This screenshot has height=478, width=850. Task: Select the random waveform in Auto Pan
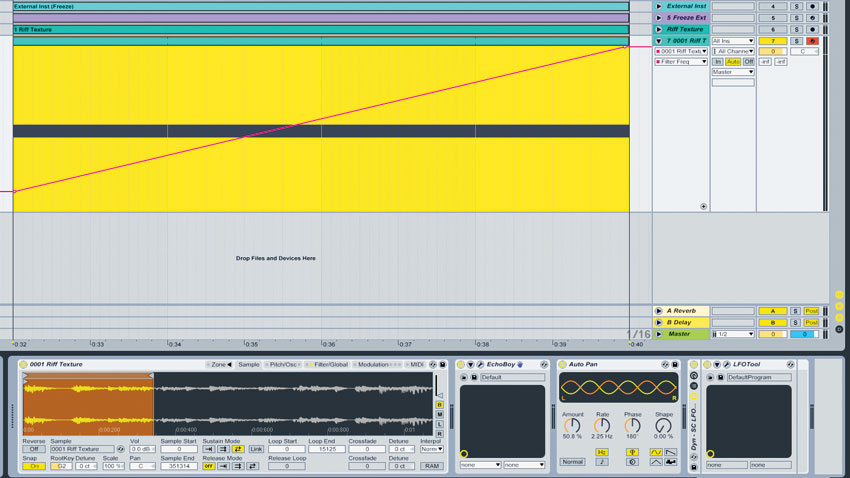tap(671, 462)
